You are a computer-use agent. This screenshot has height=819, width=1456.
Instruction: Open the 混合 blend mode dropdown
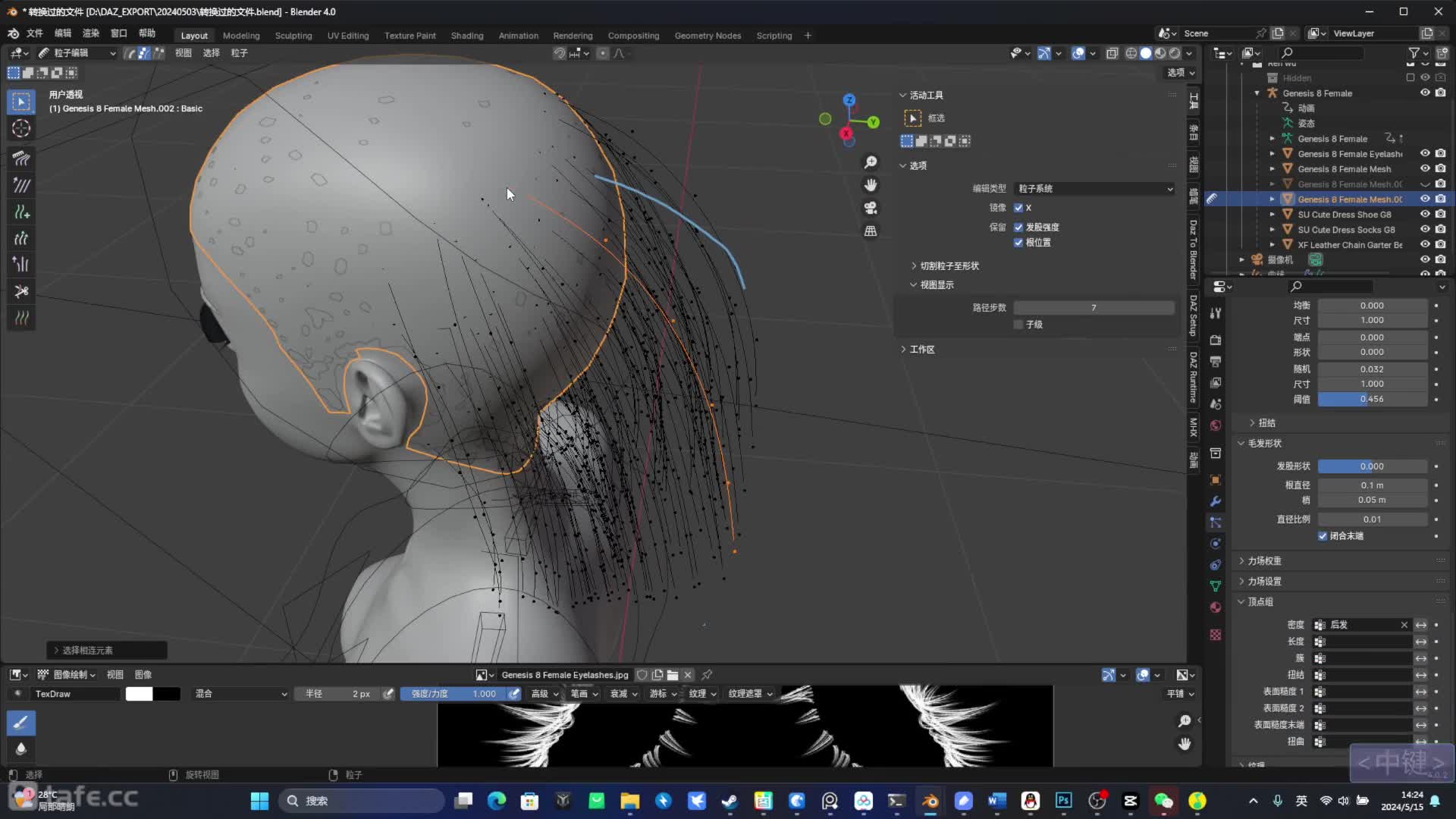point(240,694)
